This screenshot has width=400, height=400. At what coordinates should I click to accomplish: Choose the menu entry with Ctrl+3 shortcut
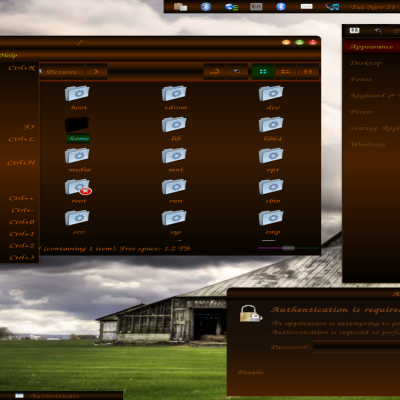pyautogui.click(x=19, y=257)
